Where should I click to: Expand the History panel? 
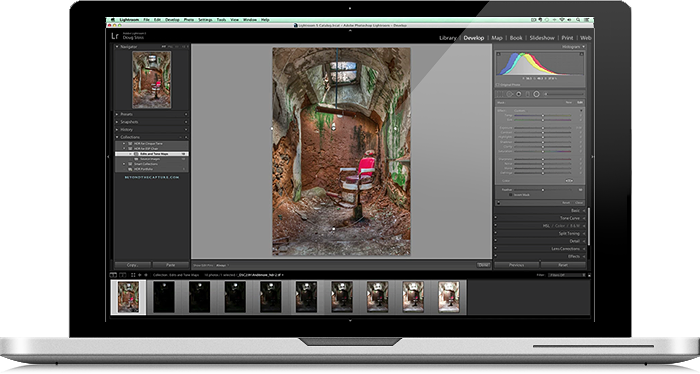[117, 129]
